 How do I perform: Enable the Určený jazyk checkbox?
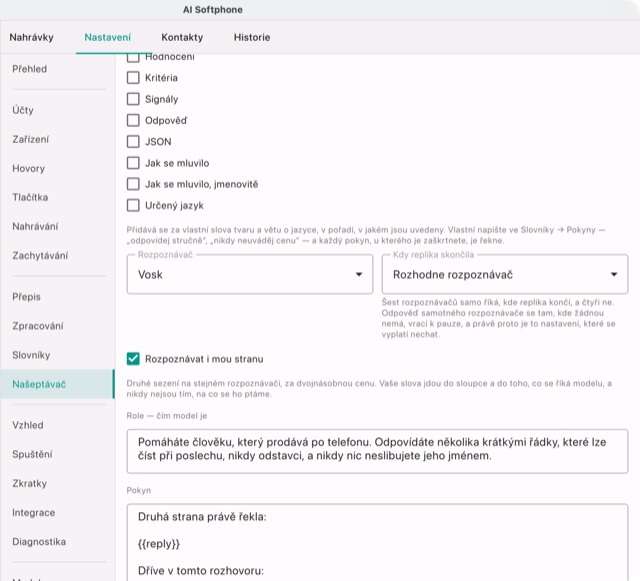coord(133,205)
